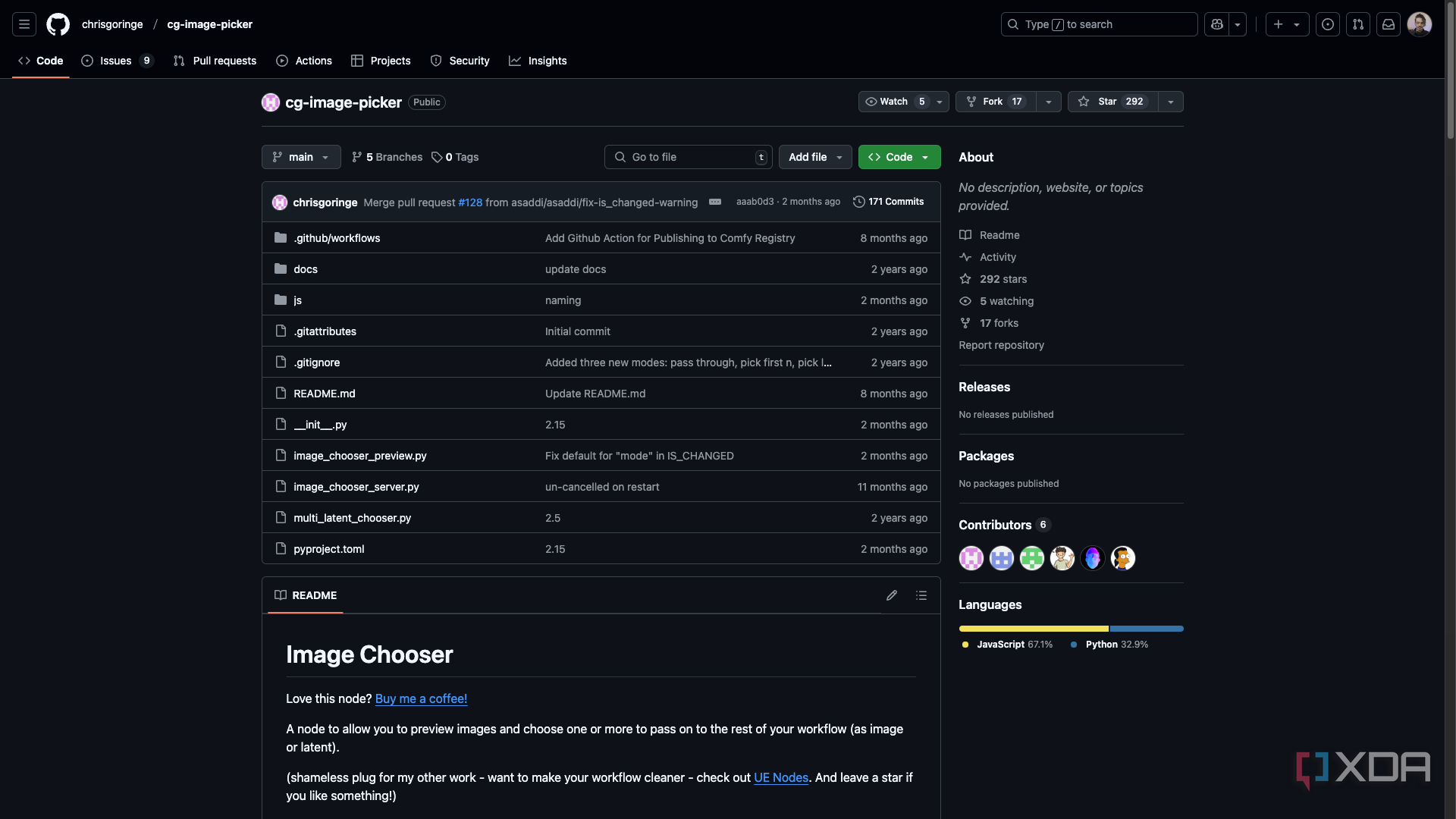Open the green Code dropdown

click(899, 157)
